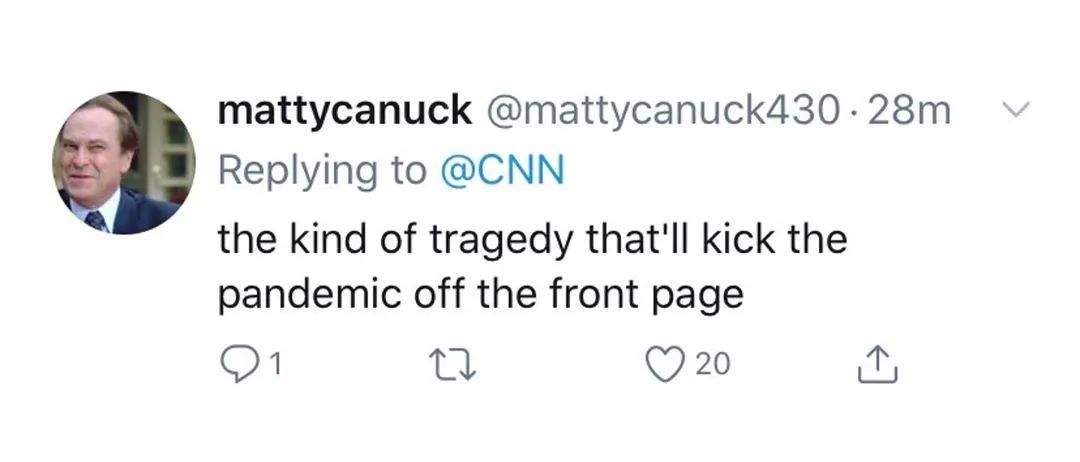The image size is (1080, 462).
Task: Open the circular profile picture of mattycanuck
Action: pyautogui.click(x=124, y=163)
